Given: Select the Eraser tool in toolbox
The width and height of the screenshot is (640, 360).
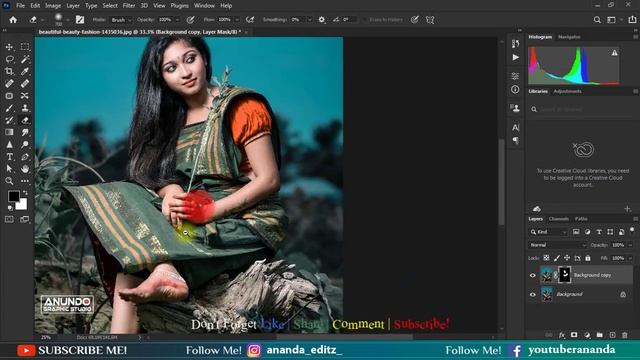Looking at the screenshot, I should coord(25,120).
